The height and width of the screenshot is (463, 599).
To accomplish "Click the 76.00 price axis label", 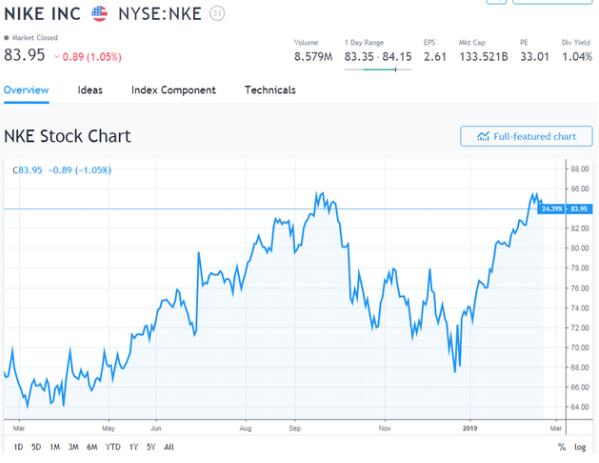I will point(580,288).
